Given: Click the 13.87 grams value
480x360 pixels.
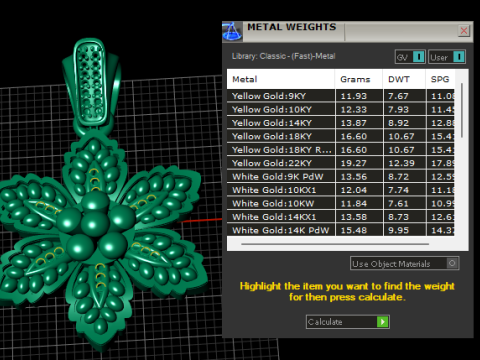Looking at the screenshot, I should pos(354,123).
